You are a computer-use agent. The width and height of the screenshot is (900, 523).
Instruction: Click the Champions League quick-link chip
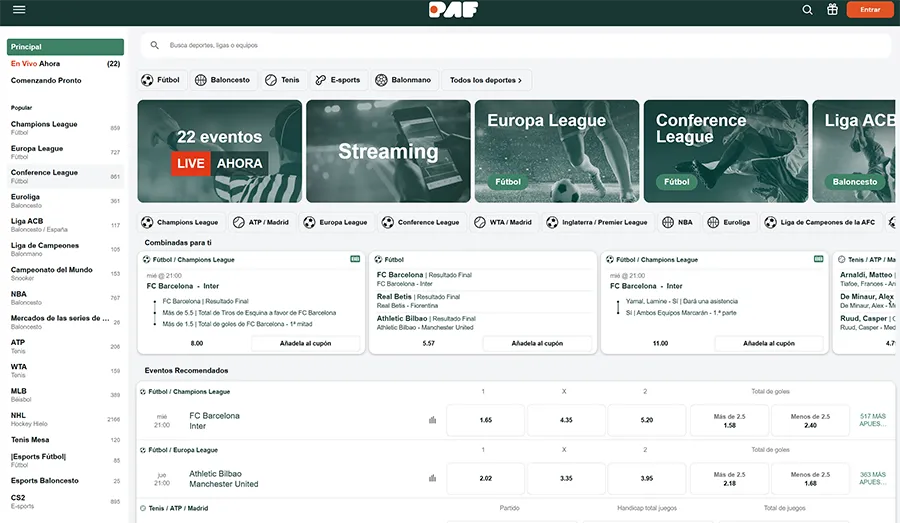click(181, 222)
